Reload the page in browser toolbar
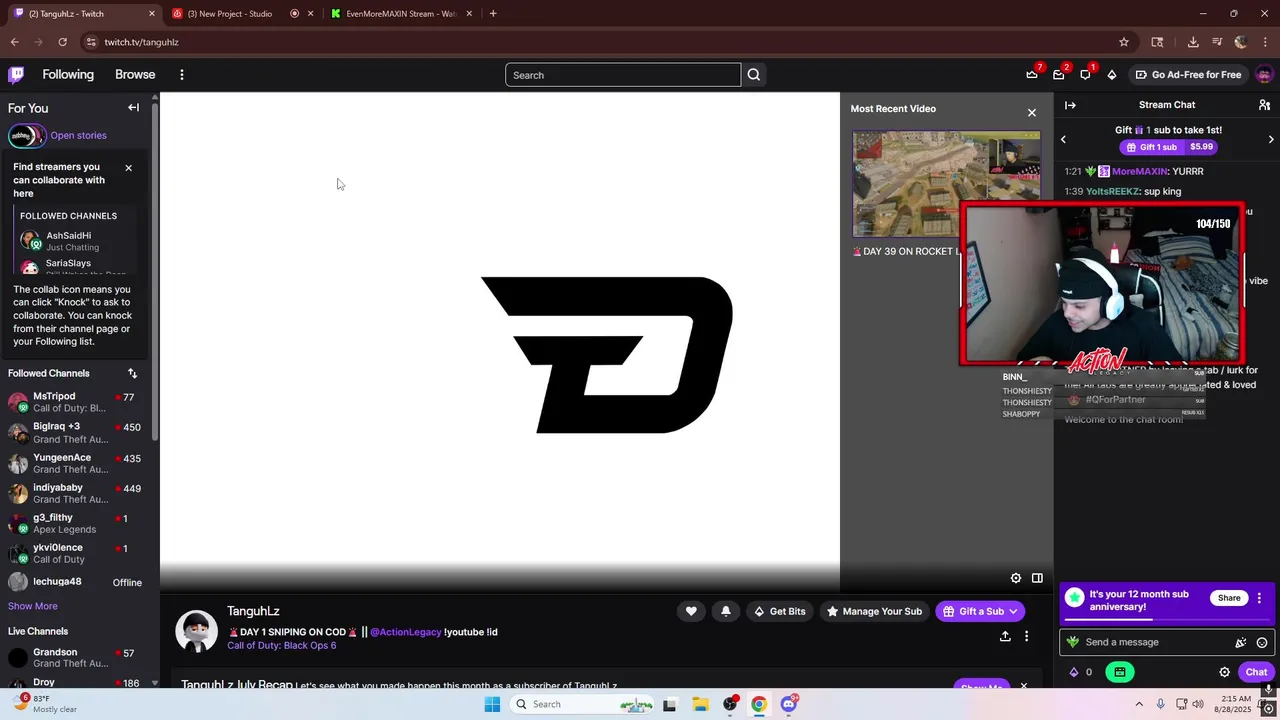This screenshot has height=720, width=1280. click(62, 42)
